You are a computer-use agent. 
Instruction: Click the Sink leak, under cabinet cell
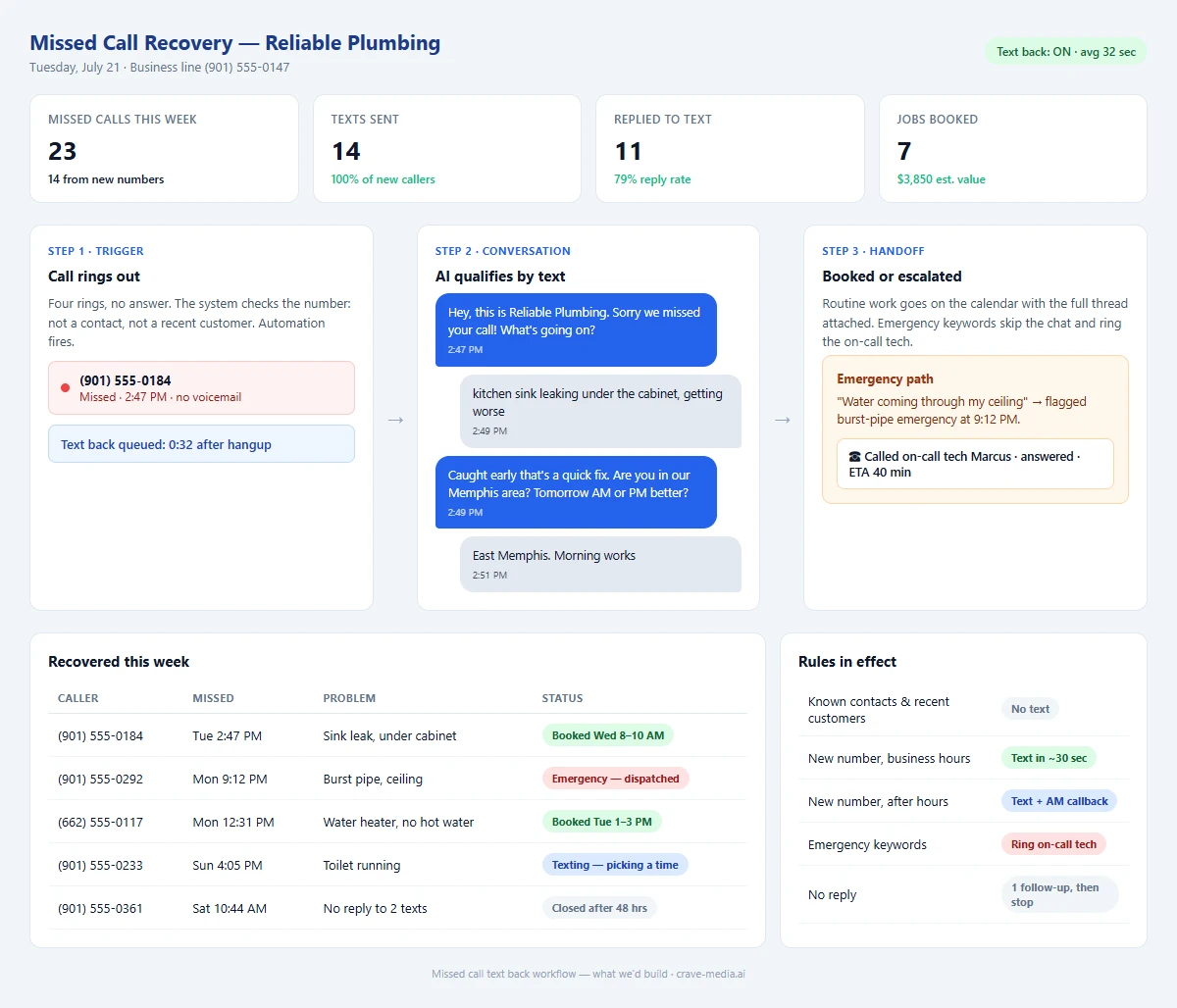389,735
